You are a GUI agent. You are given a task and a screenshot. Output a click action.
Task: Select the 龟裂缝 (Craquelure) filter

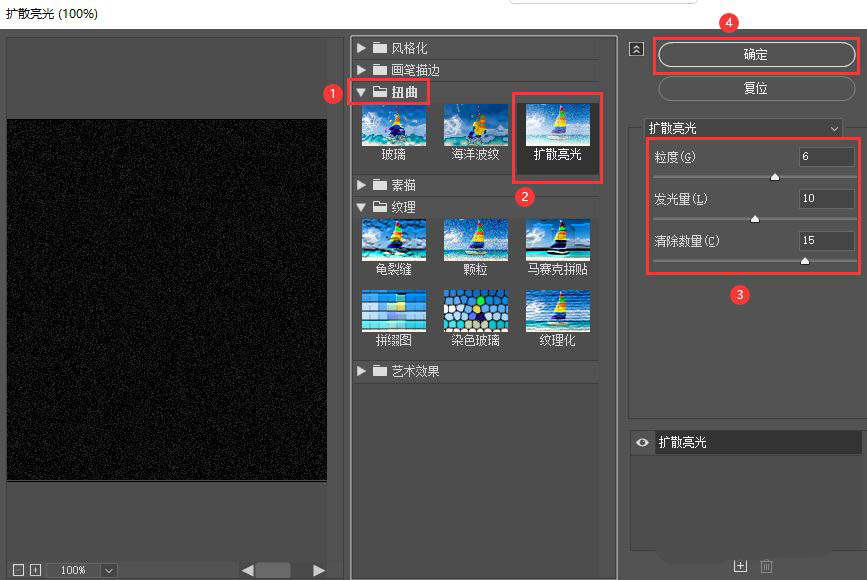[393, 240]
